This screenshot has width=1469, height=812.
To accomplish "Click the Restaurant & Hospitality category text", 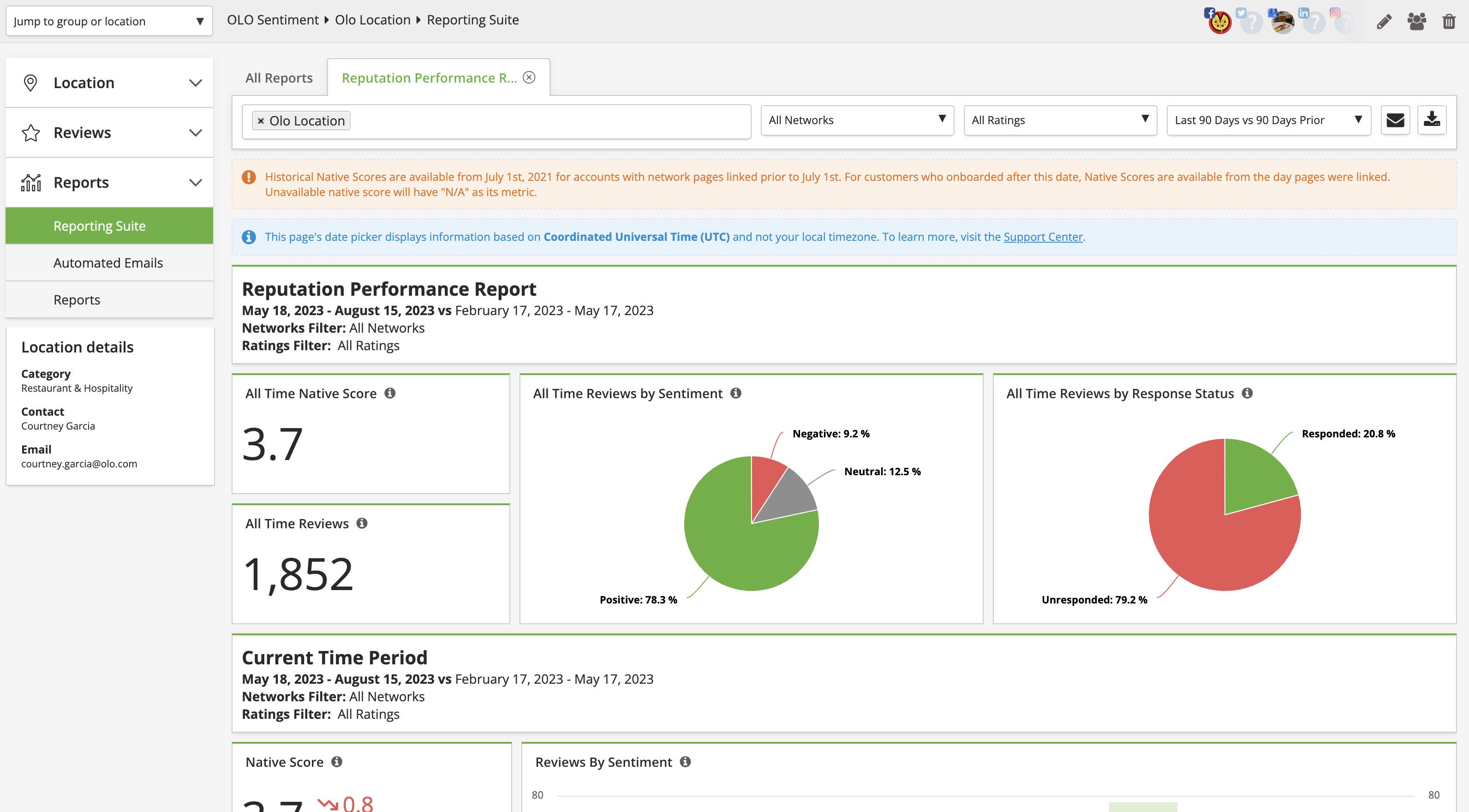I will (x=77, y=388).
